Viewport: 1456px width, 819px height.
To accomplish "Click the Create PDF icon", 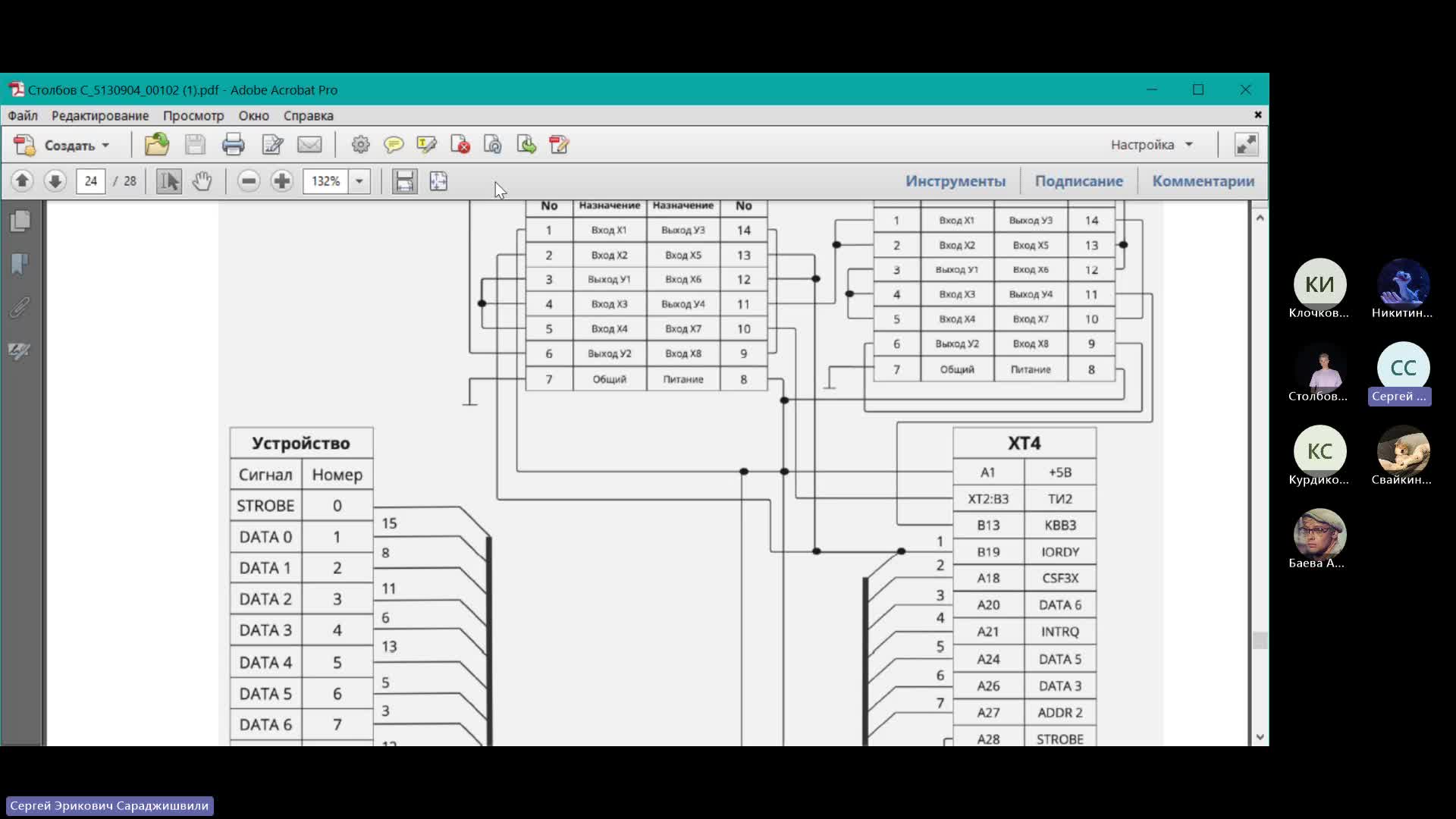I will (24, 145).
